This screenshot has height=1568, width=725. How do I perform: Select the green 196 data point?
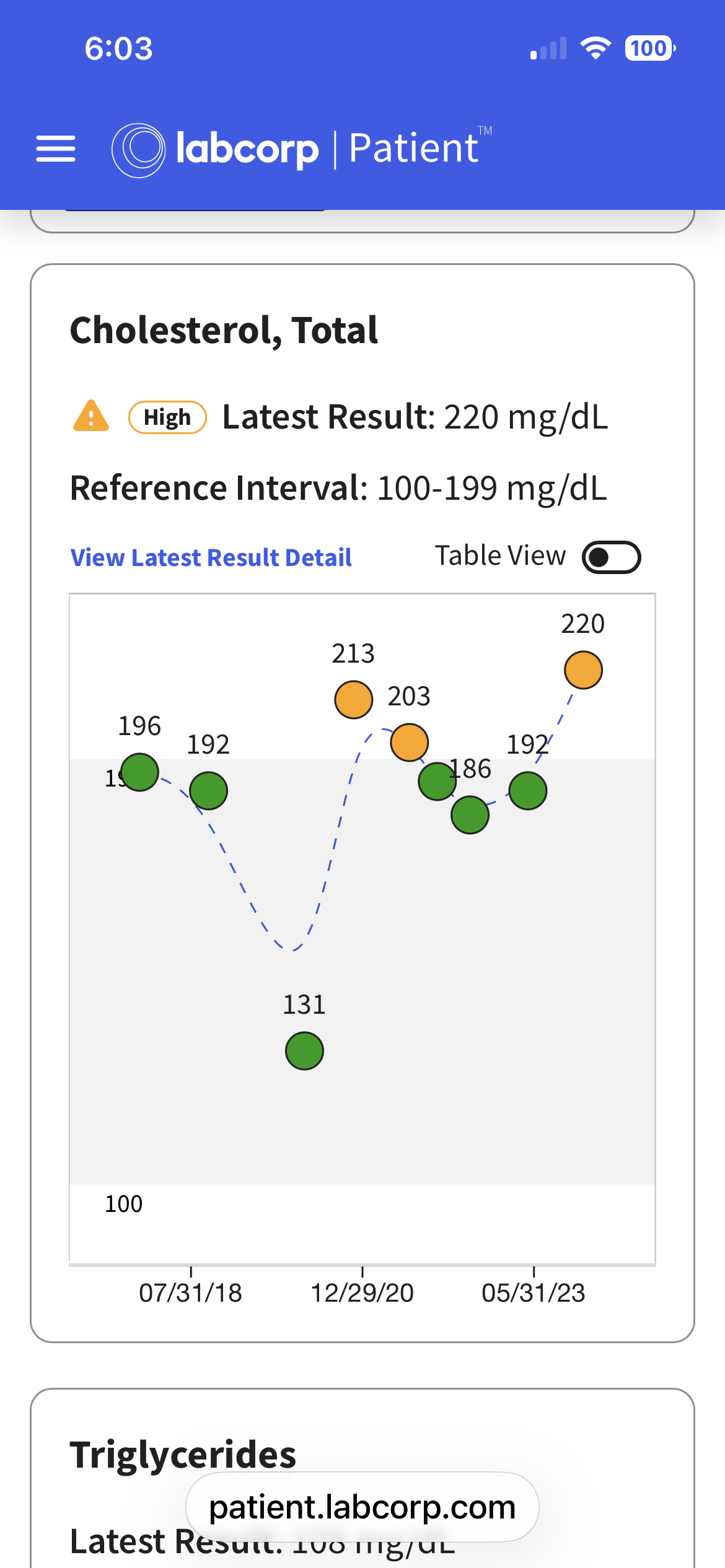click(139, 772)
